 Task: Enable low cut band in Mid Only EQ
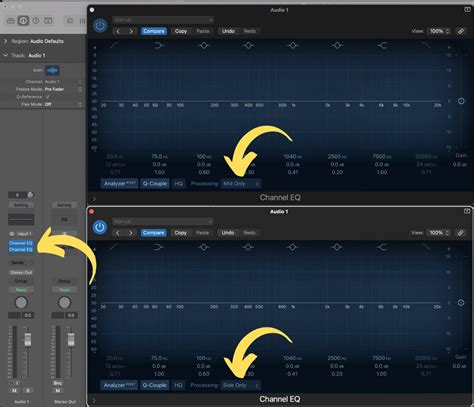(x=114, y=45)
